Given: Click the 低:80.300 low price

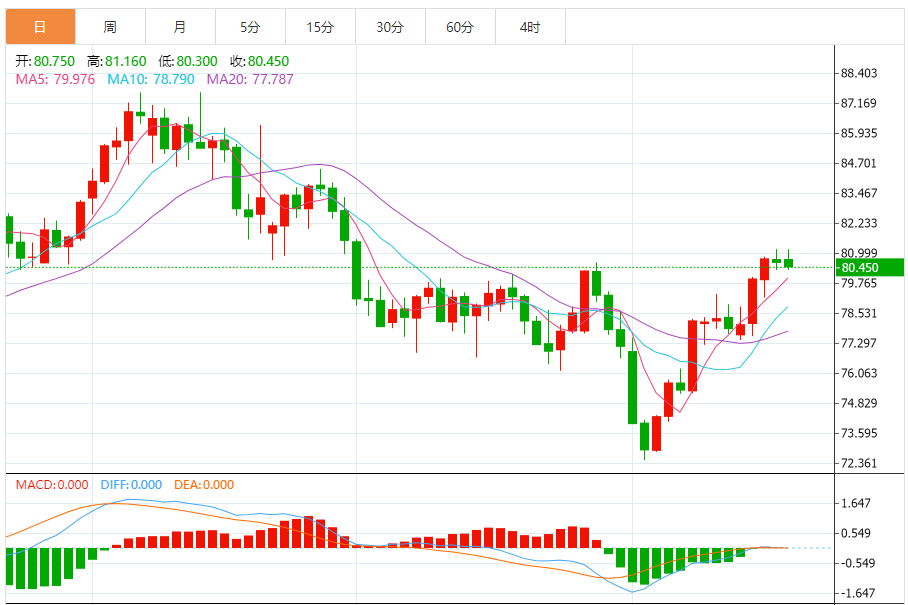Looking at the screenshot, I should pos(188,61).
